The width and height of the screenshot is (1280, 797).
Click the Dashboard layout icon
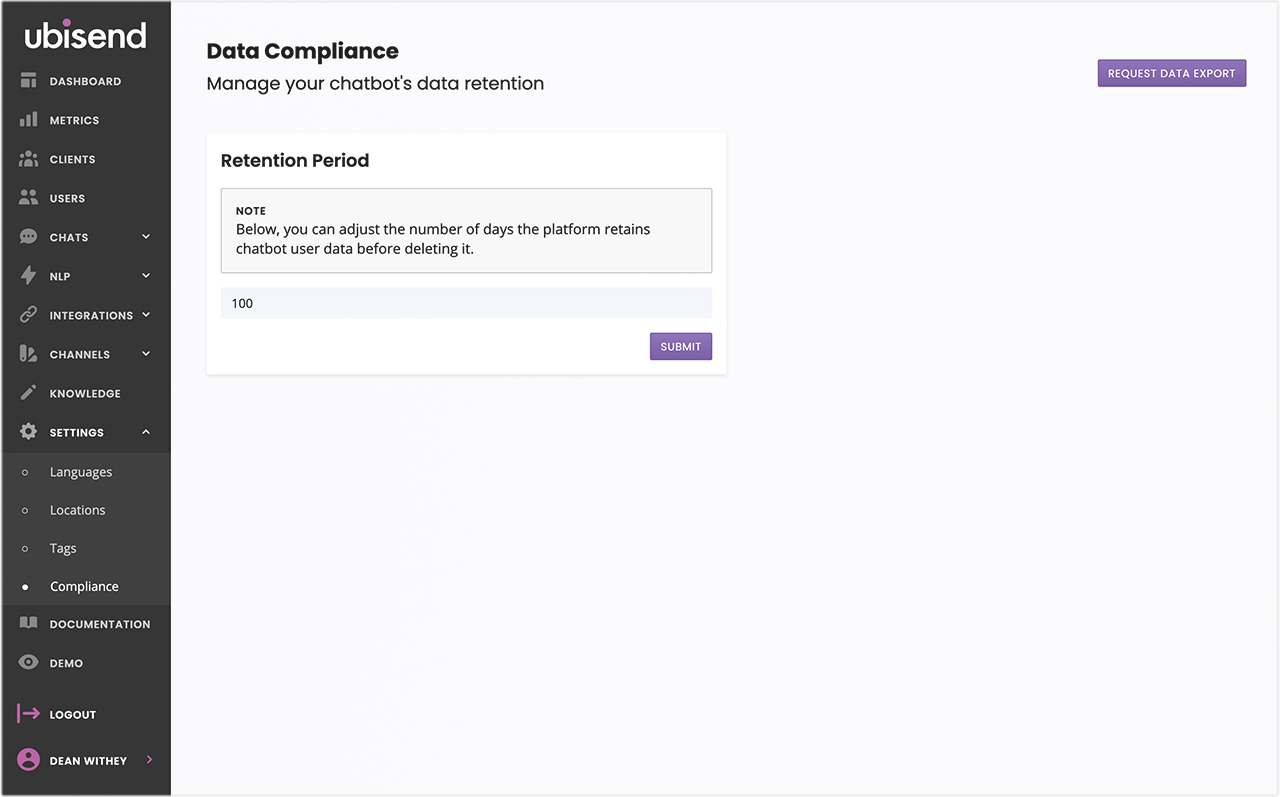click(x=28, y=81)
